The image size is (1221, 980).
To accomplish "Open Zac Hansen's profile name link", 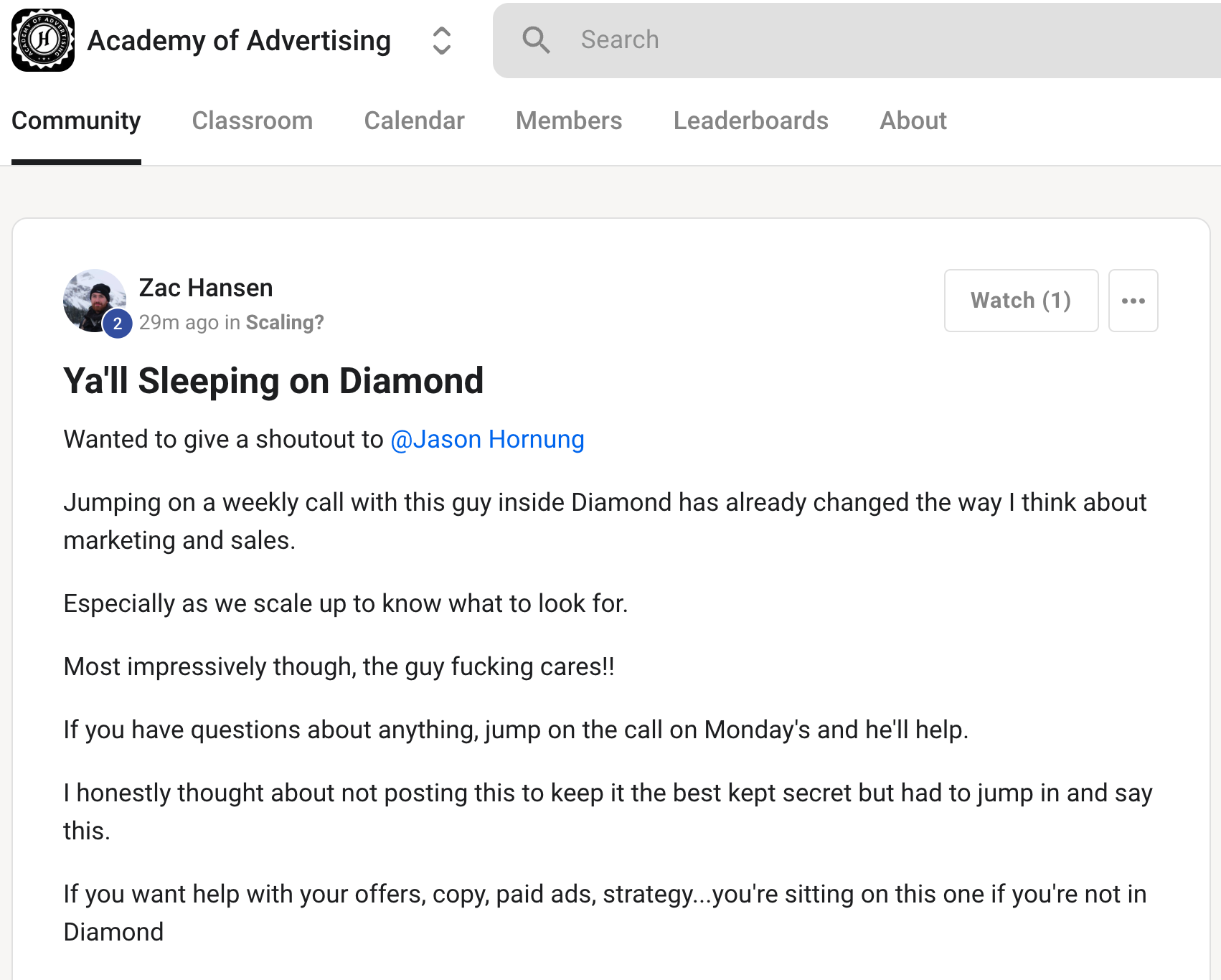I will tap(206, 288).
